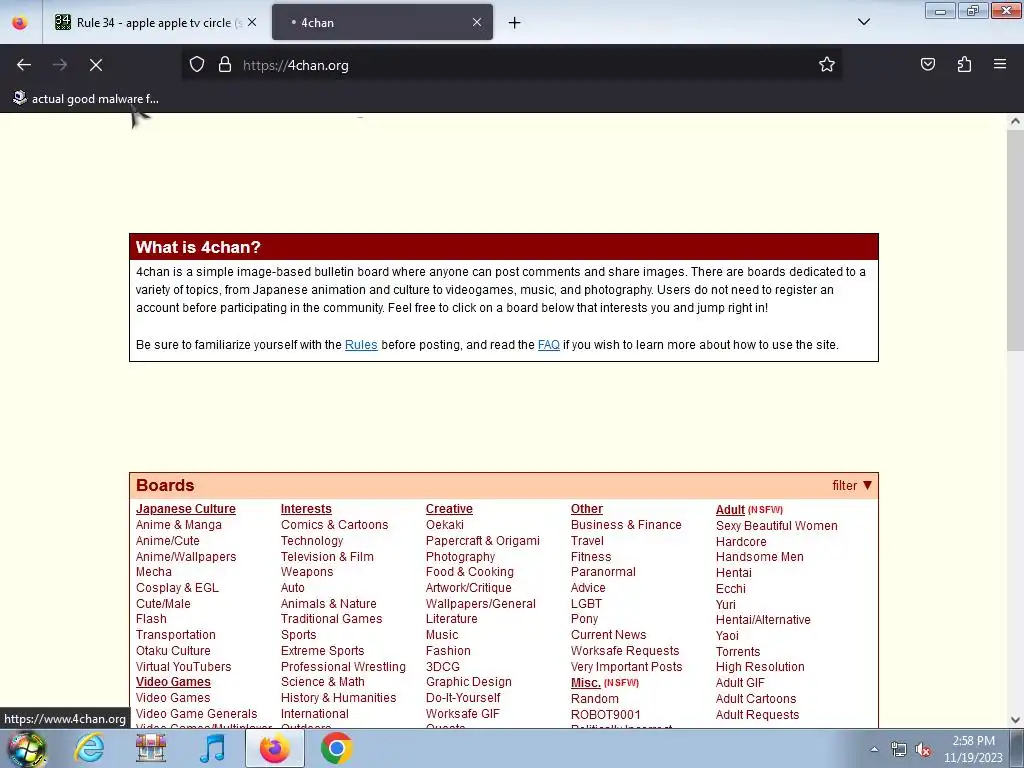
Task: Open the Business & Finance board
Action: click(626, 525)
